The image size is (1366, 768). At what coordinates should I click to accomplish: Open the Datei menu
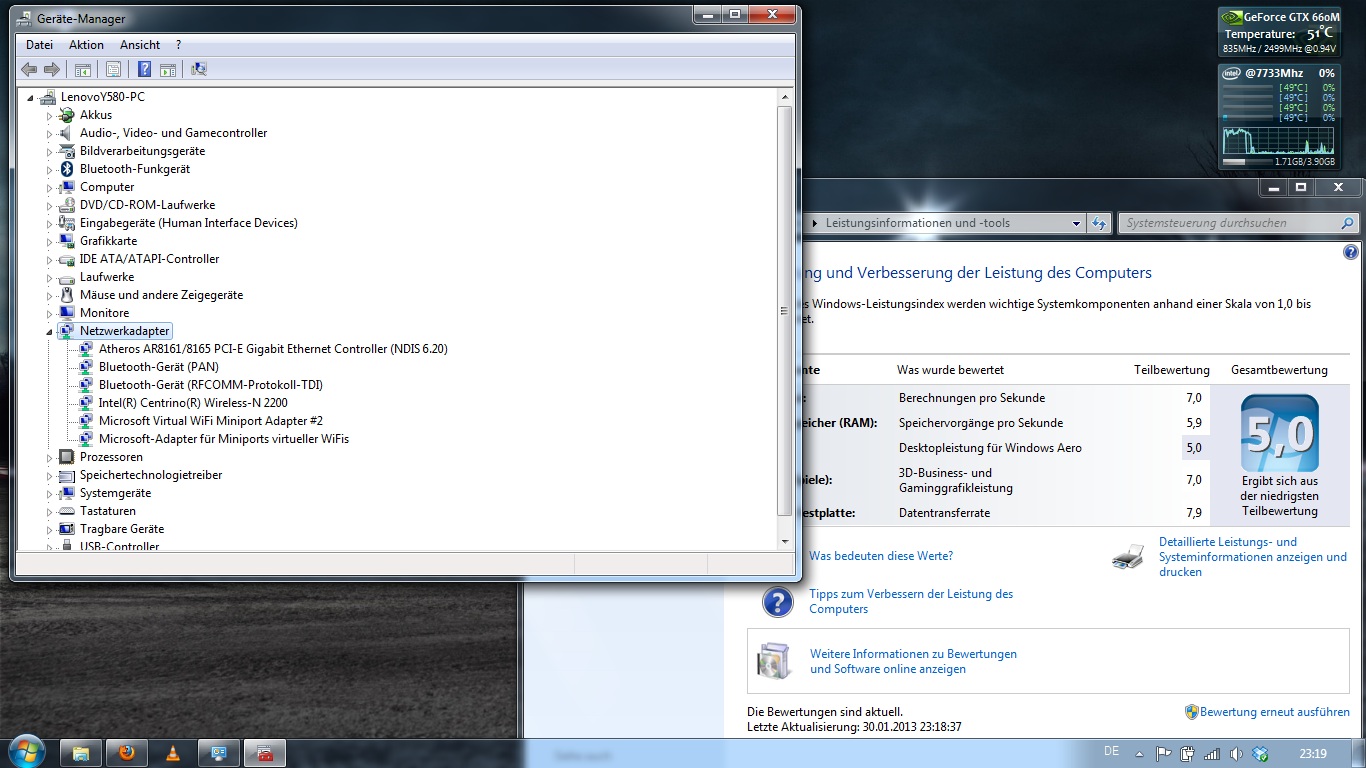pyautogui.click(x=40, y=45)
